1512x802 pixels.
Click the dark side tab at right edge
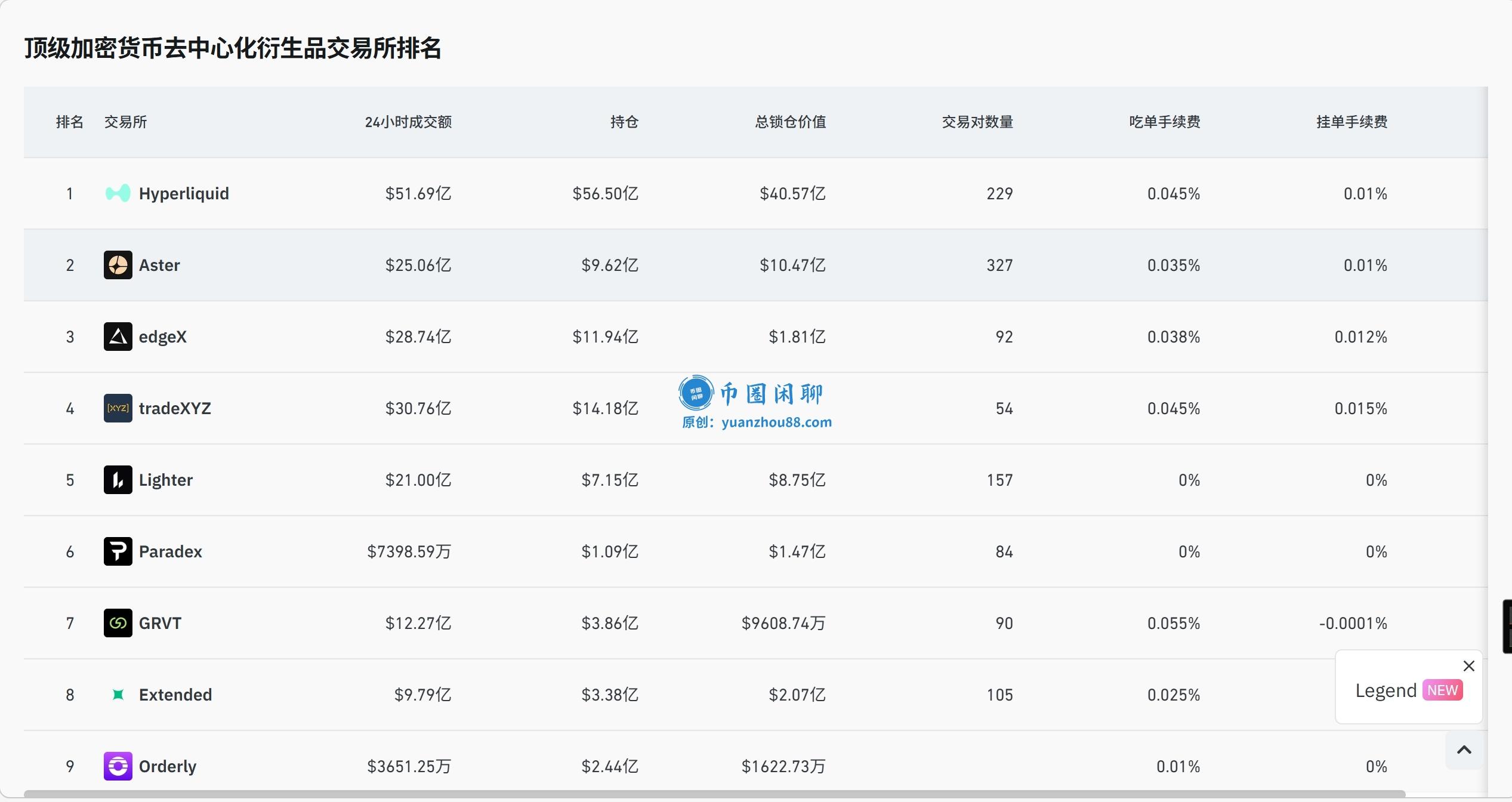[x=1507, y=627]
